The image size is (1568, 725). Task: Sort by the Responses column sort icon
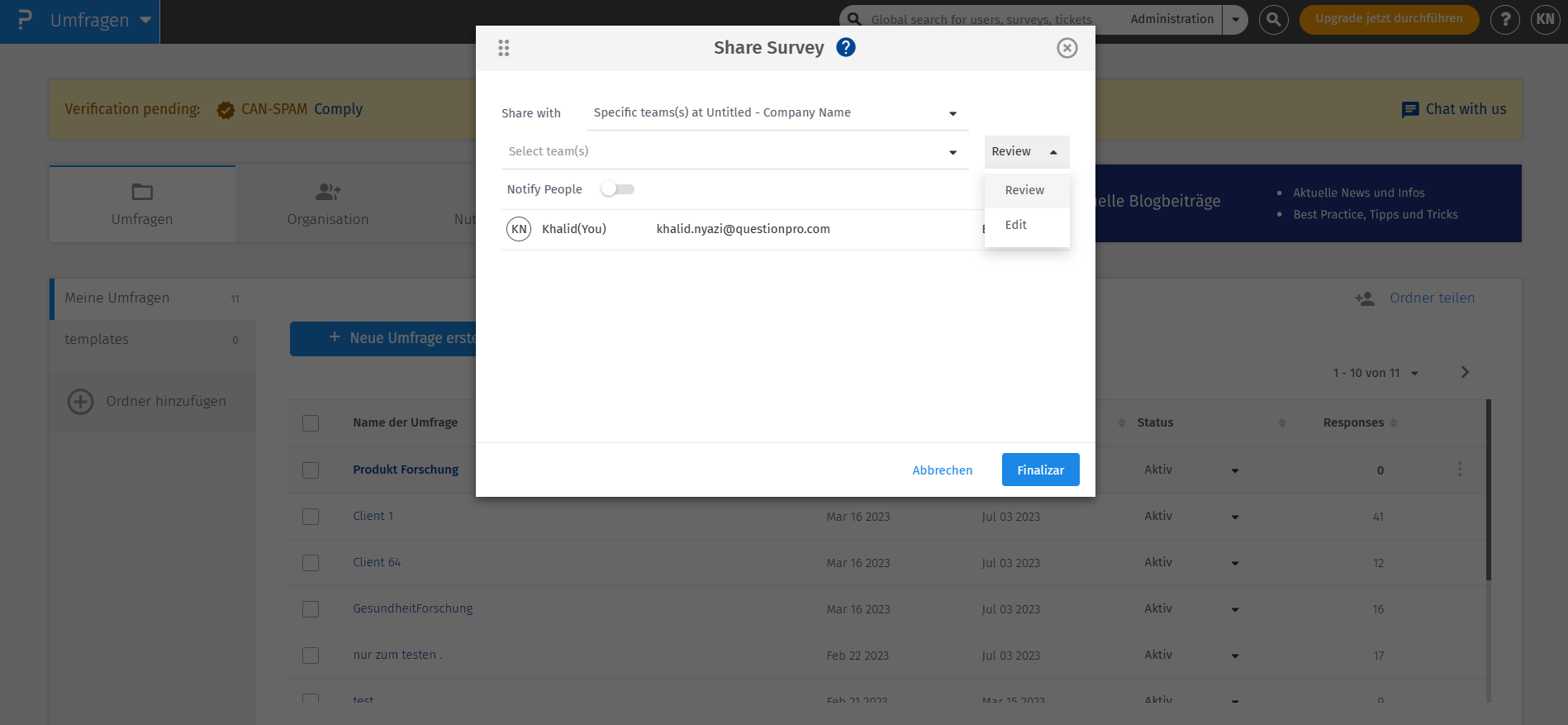click(x=1394, y=422)
